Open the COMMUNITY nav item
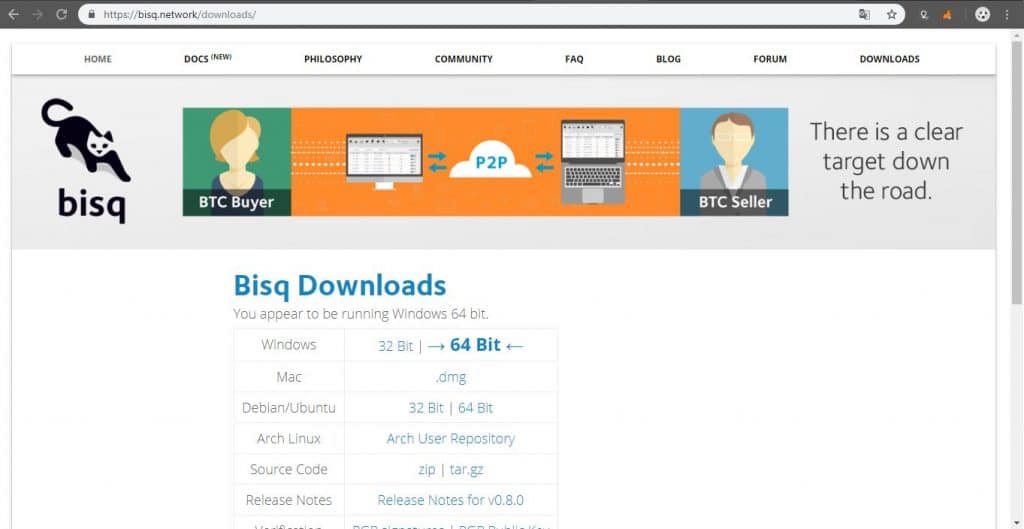 pos(464,59)
